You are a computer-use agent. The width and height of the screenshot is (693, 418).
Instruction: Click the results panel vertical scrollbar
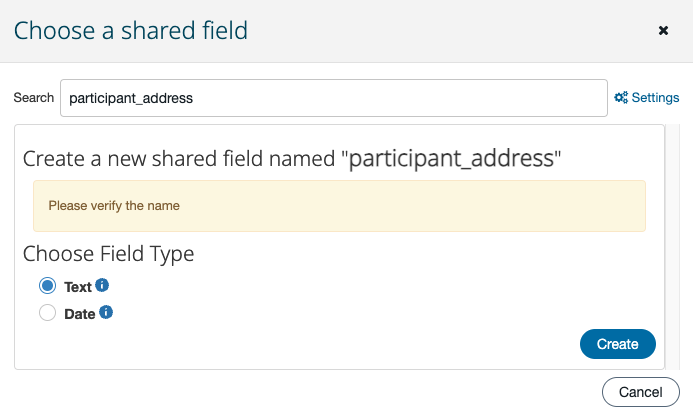(673, 247)
